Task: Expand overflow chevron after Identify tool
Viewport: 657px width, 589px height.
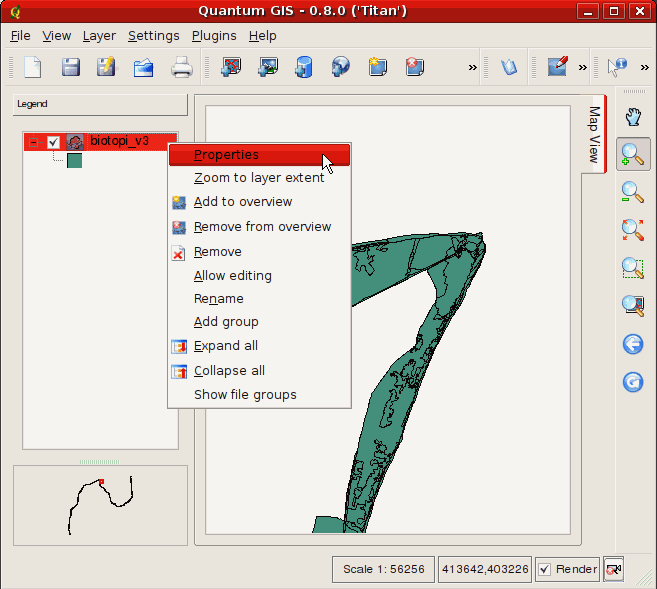Action: [x=645, y=67]
